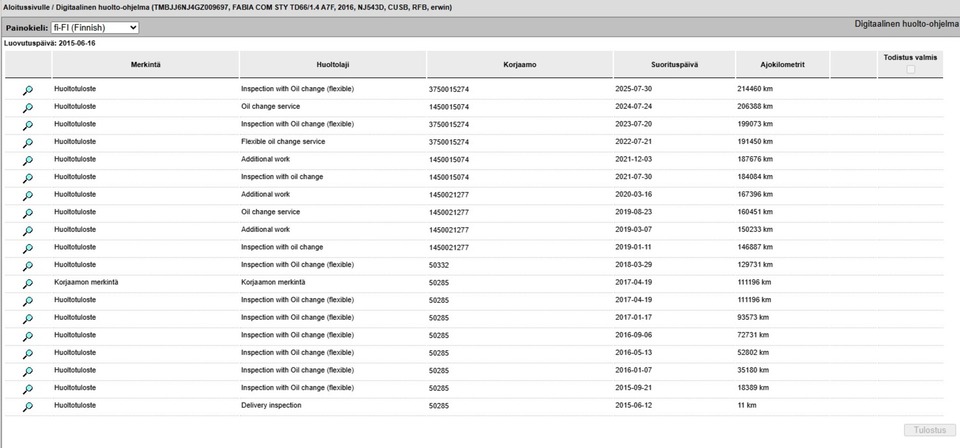Select the Korjaamo column header

(x=519, y=64)
